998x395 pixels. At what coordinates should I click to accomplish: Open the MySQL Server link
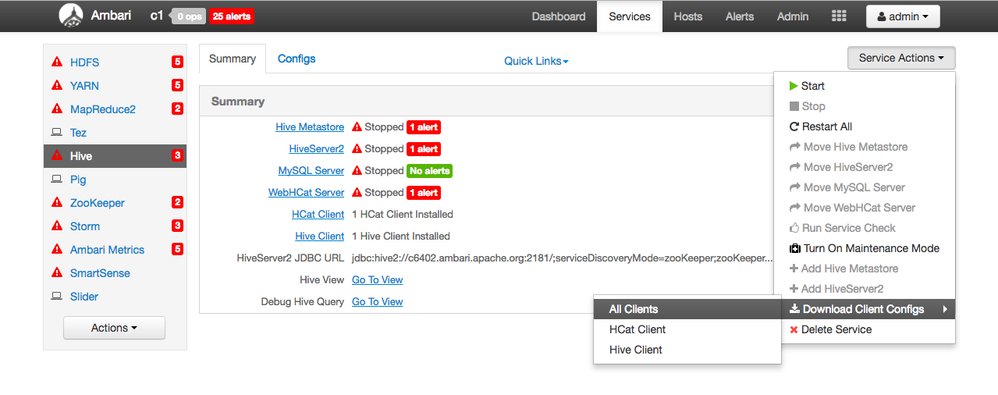click(x=311, y=170)
